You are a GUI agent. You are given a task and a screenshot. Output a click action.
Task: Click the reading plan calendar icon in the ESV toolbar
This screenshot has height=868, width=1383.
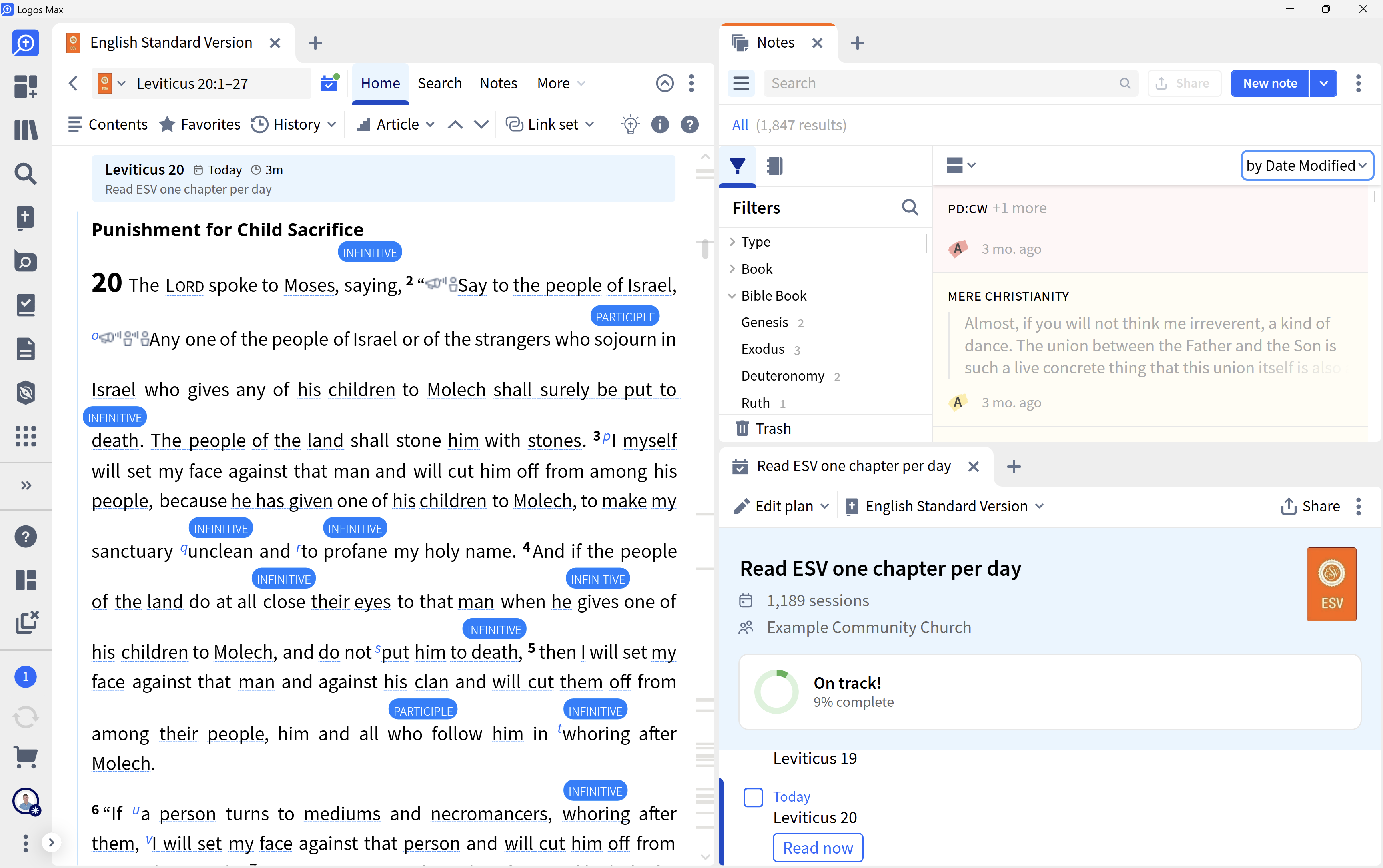(x=329, y=83)
